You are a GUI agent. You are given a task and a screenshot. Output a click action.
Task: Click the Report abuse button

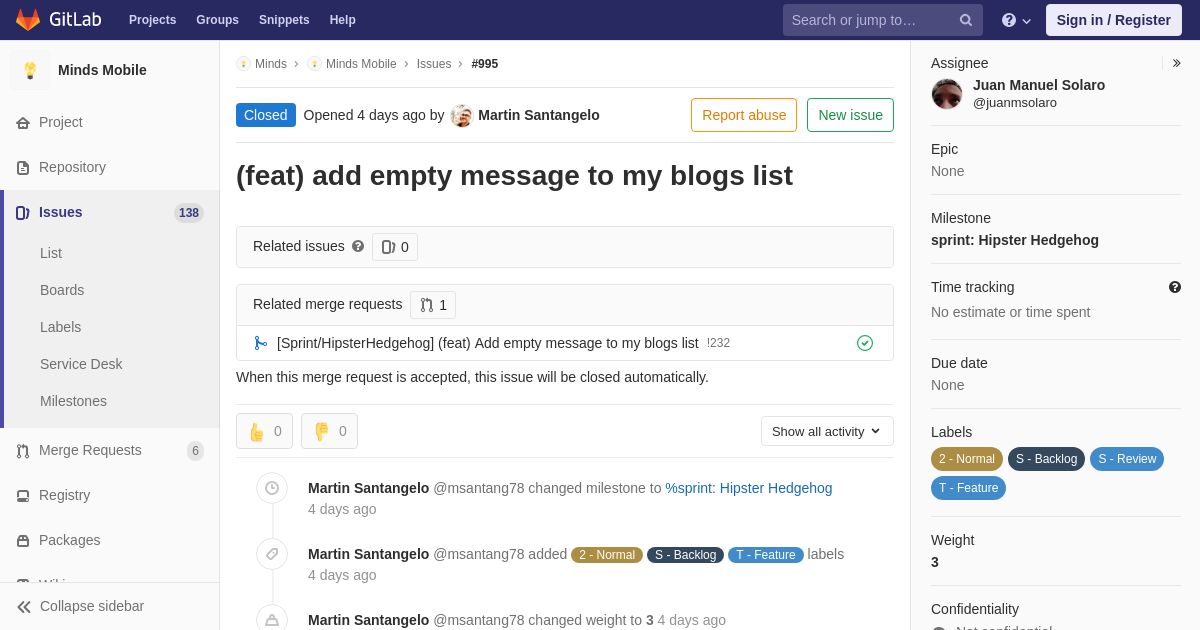click(x=744, y=115)
